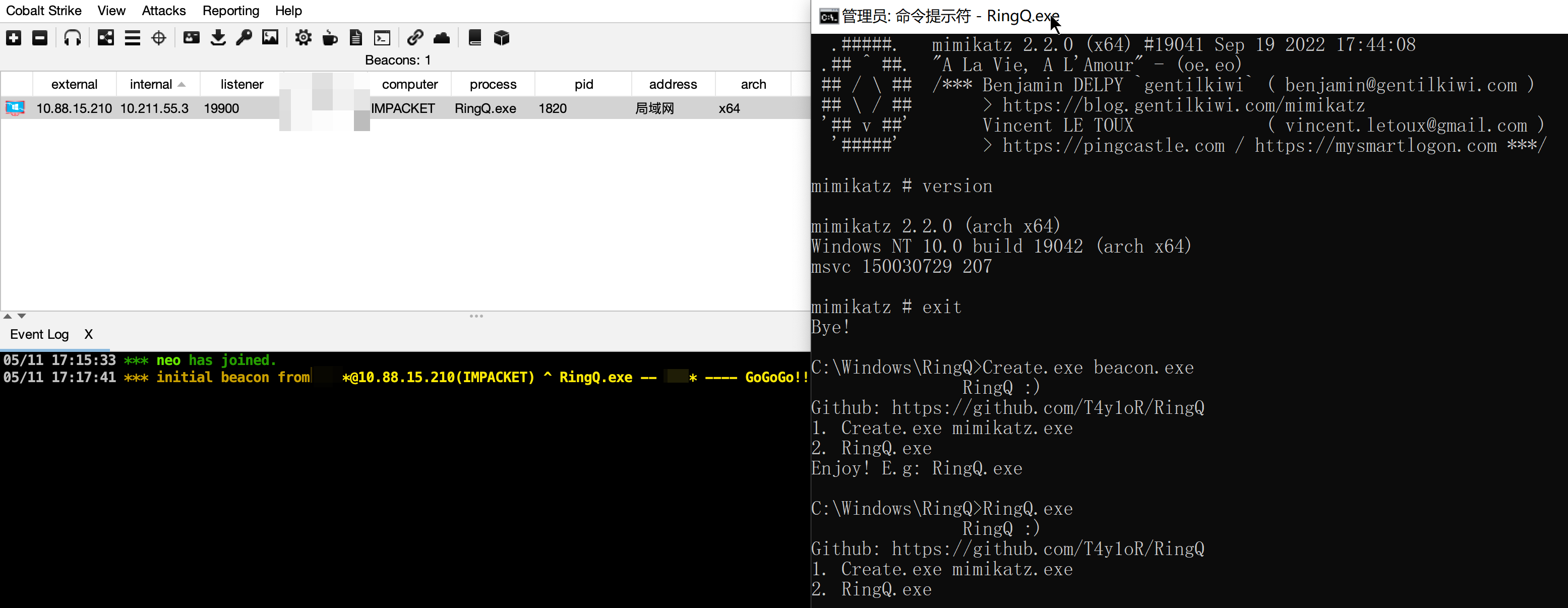View downloaded files via the download icon
The image size is (1568, 608).
click(x=218, y=38)
